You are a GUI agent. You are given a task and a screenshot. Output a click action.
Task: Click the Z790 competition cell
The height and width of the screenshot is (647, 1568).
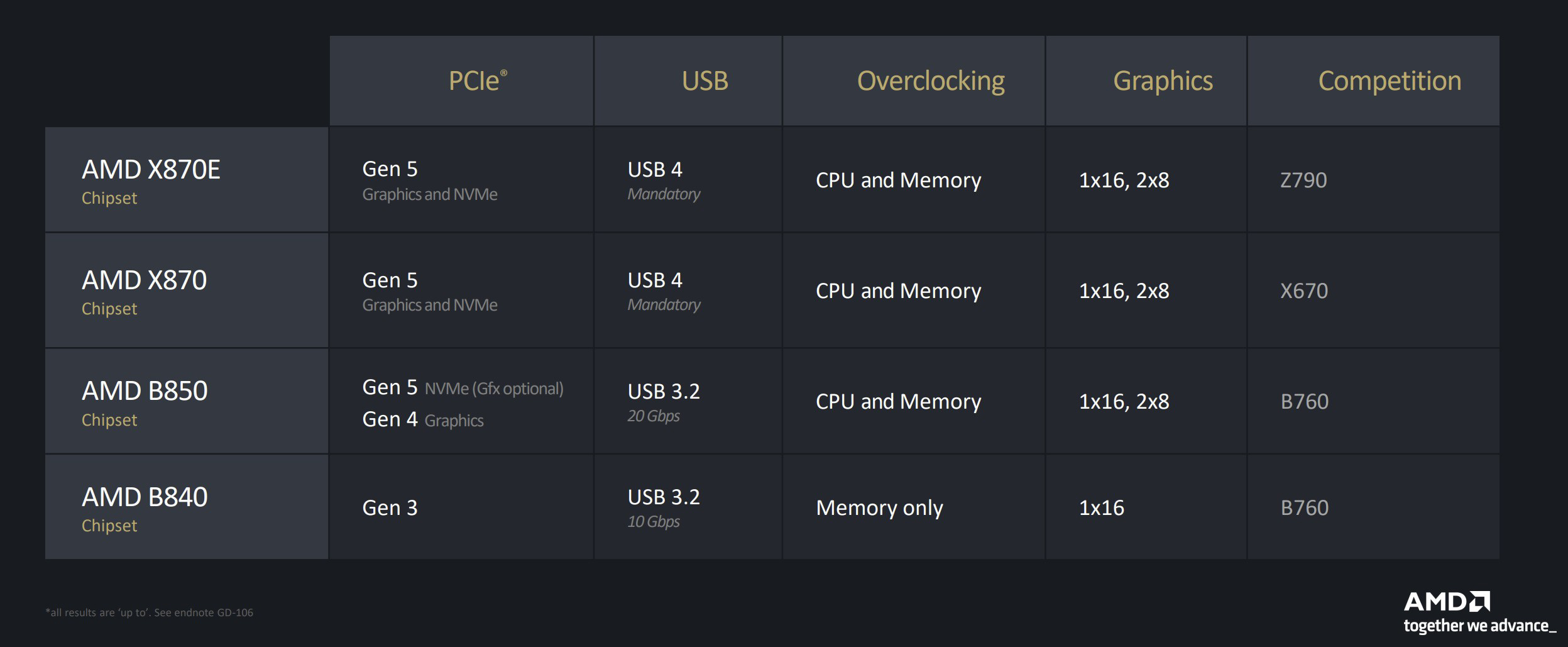[x=1374, y=180]
